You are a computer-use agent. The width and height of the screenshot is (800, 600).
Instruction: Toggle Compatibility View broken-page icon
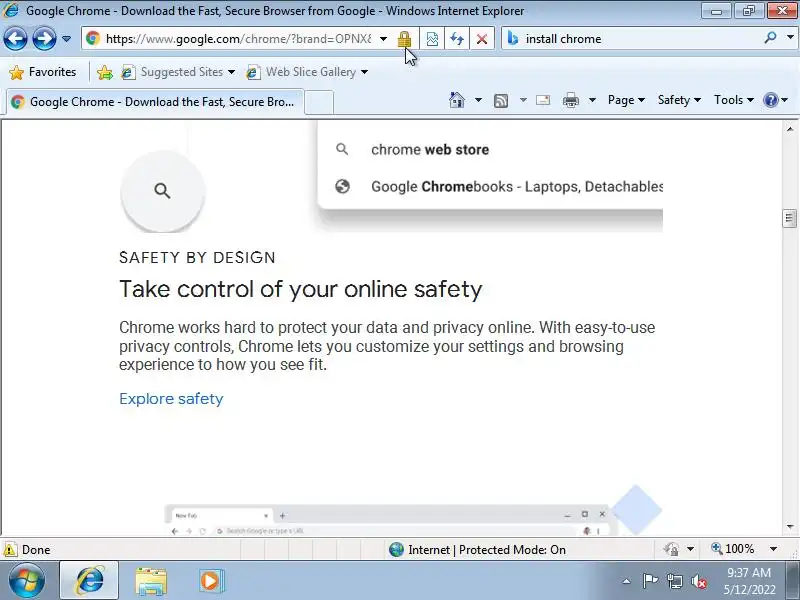coord(432,39)
